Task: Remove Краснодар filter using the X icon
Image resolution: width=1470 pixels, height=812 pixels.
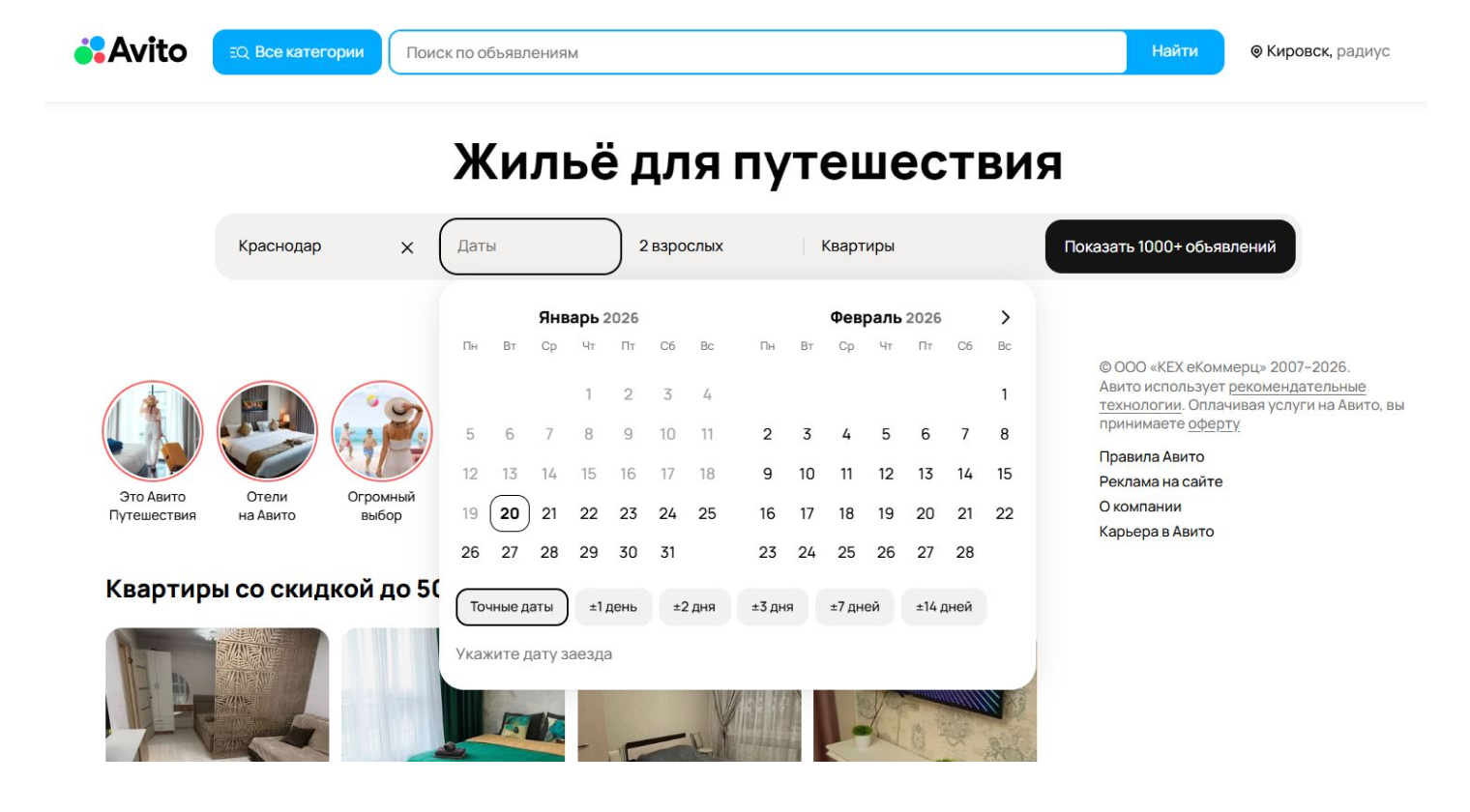Action: [405, 246]
